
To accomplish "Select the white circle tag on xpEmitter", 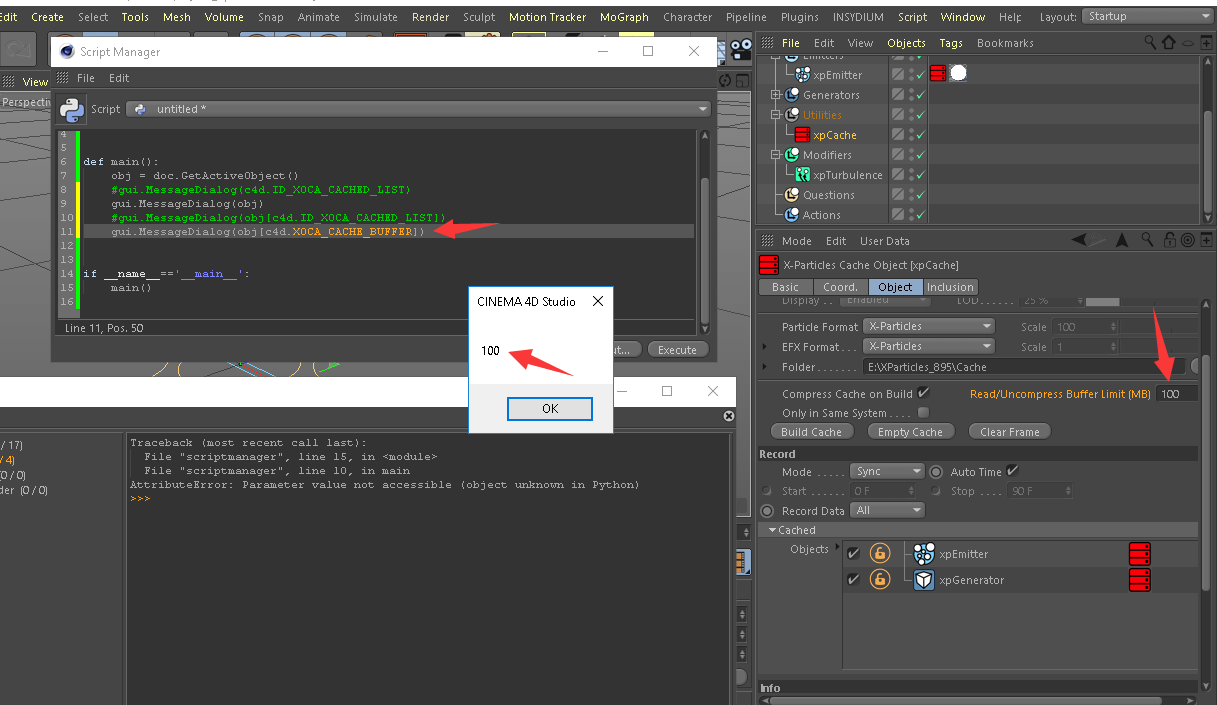I will point(958,74).
